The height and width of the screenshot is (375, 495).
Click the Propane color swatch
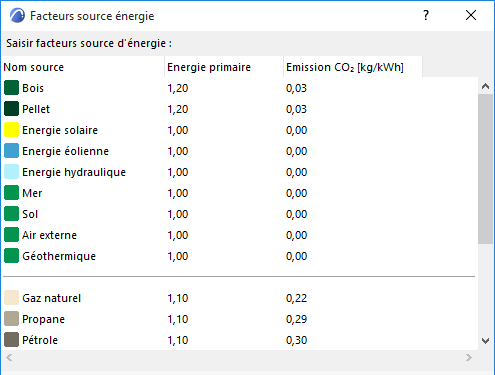point(11,319)
